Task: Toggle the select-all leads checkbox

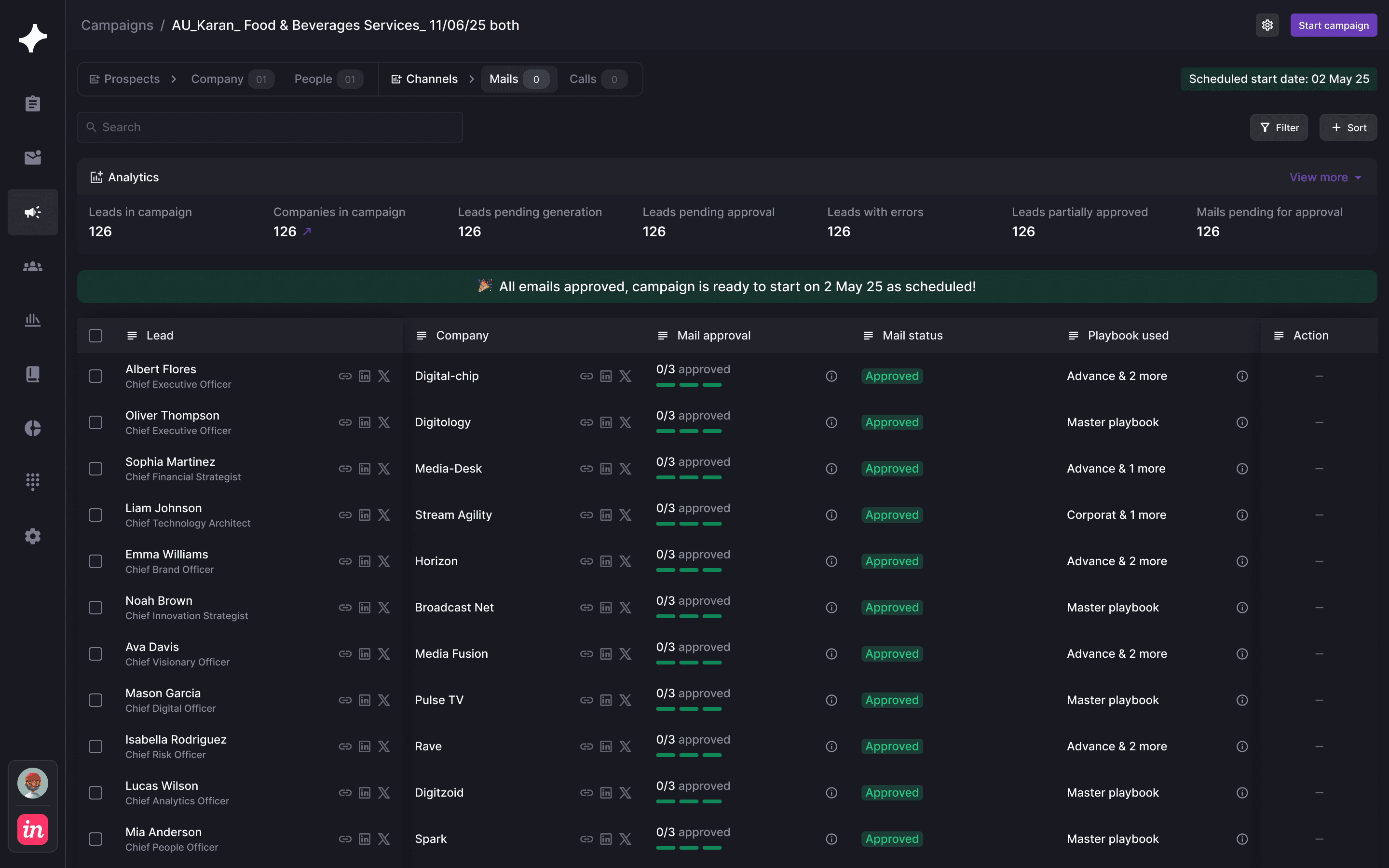Action: pos(96,336)
